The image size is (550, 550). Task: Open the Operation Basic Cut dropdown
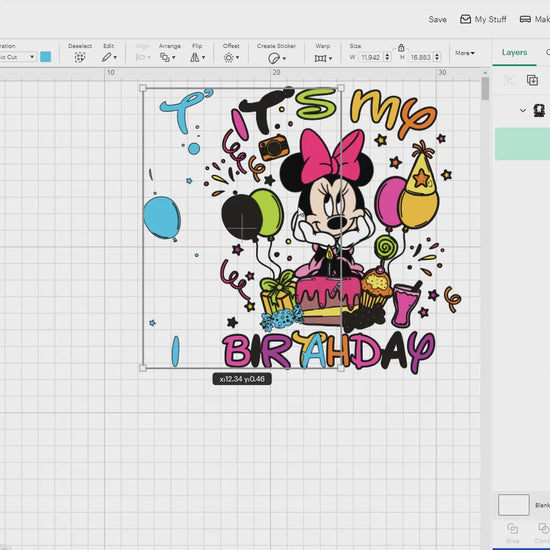coord(18,57)
